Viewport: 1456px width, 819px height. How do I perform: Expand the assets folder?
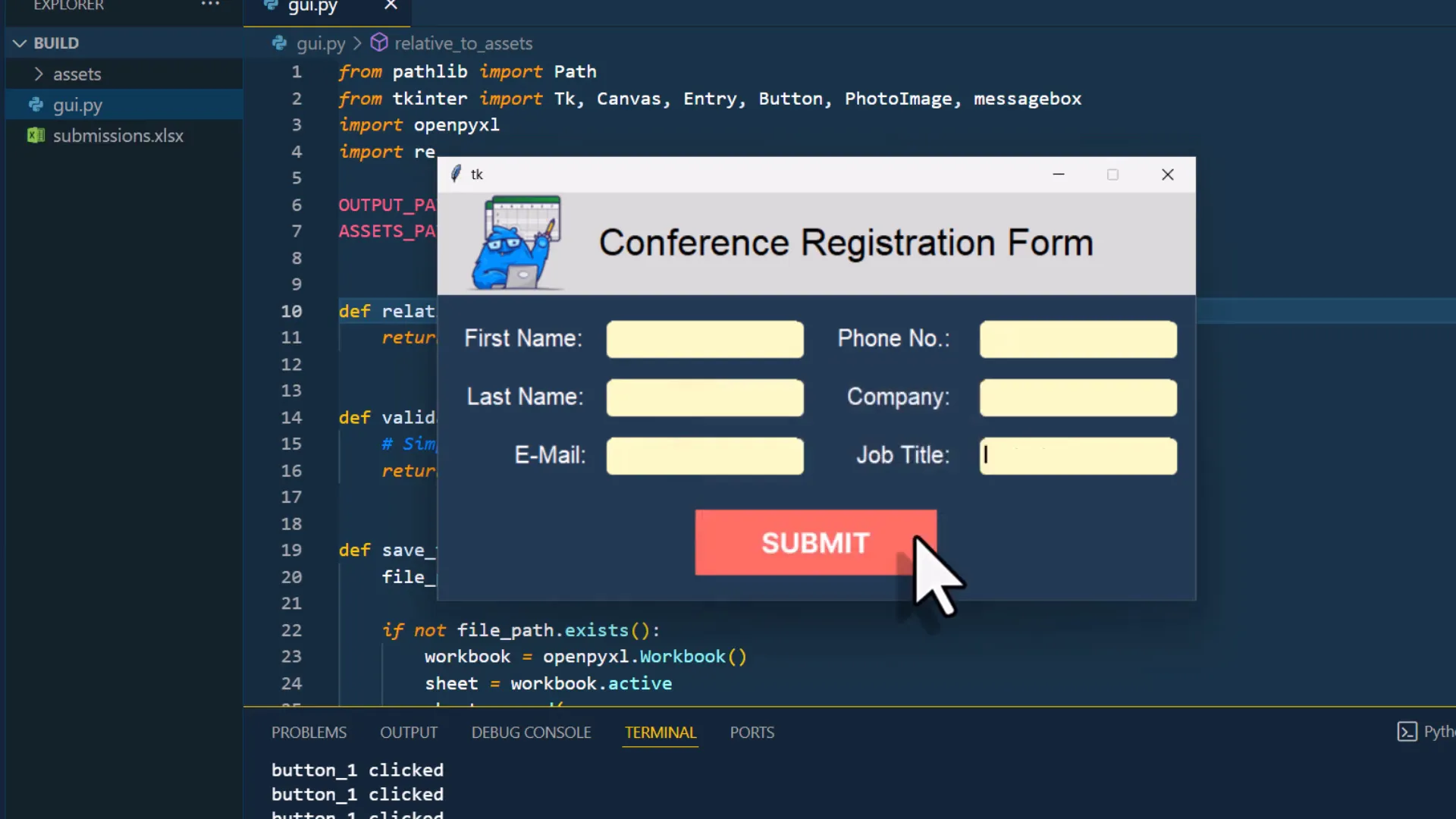pos(39,74)
